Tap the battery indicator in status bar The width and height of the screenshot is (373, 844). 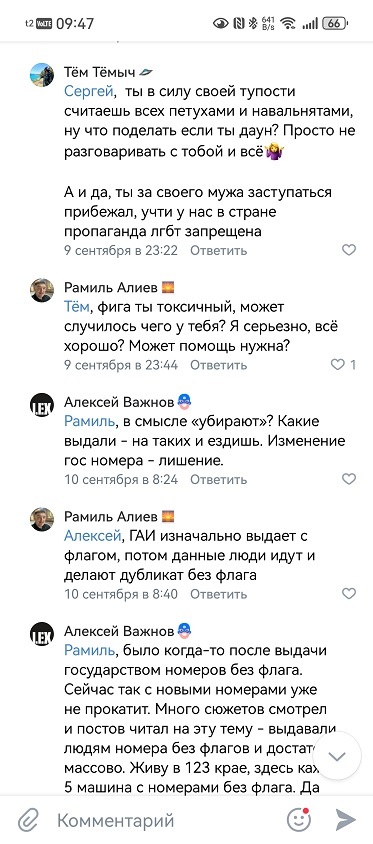[x=335, y=23]
